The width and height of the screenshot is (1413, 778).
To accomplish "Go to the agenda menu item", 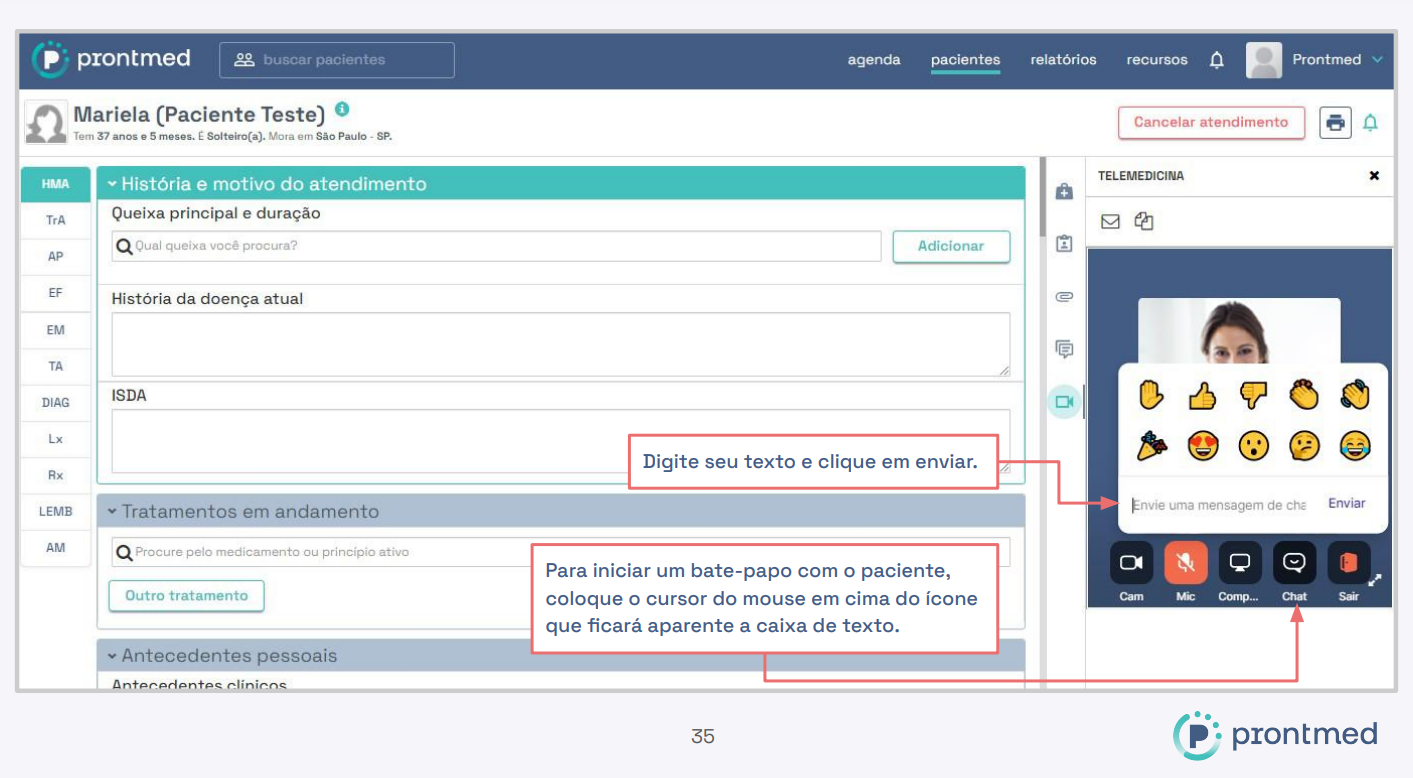I will coord(873,60).
